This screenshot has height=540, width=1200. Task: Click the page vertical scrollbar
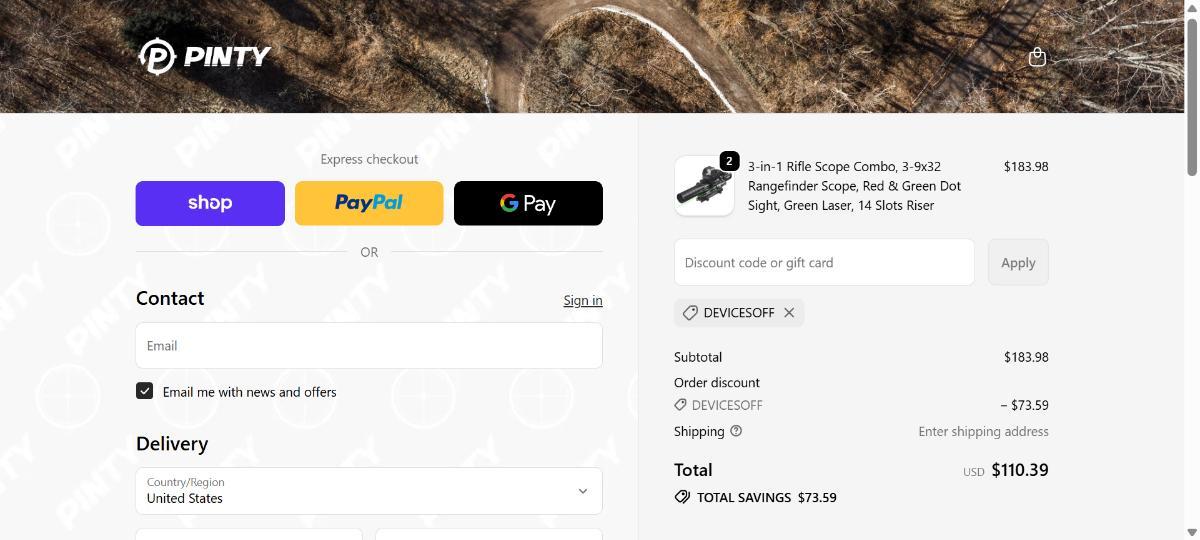point(1191,98)
